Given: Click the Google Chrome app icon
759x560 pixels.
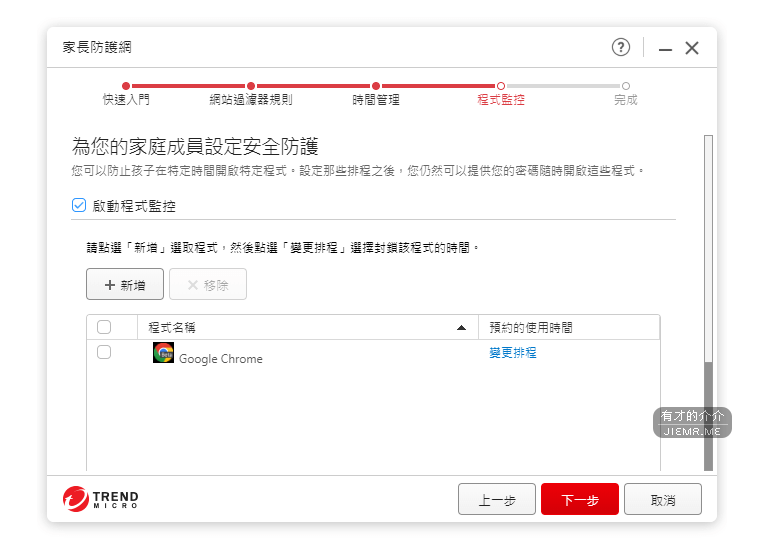Looking at the screenshot, I should tap(163, 353).
